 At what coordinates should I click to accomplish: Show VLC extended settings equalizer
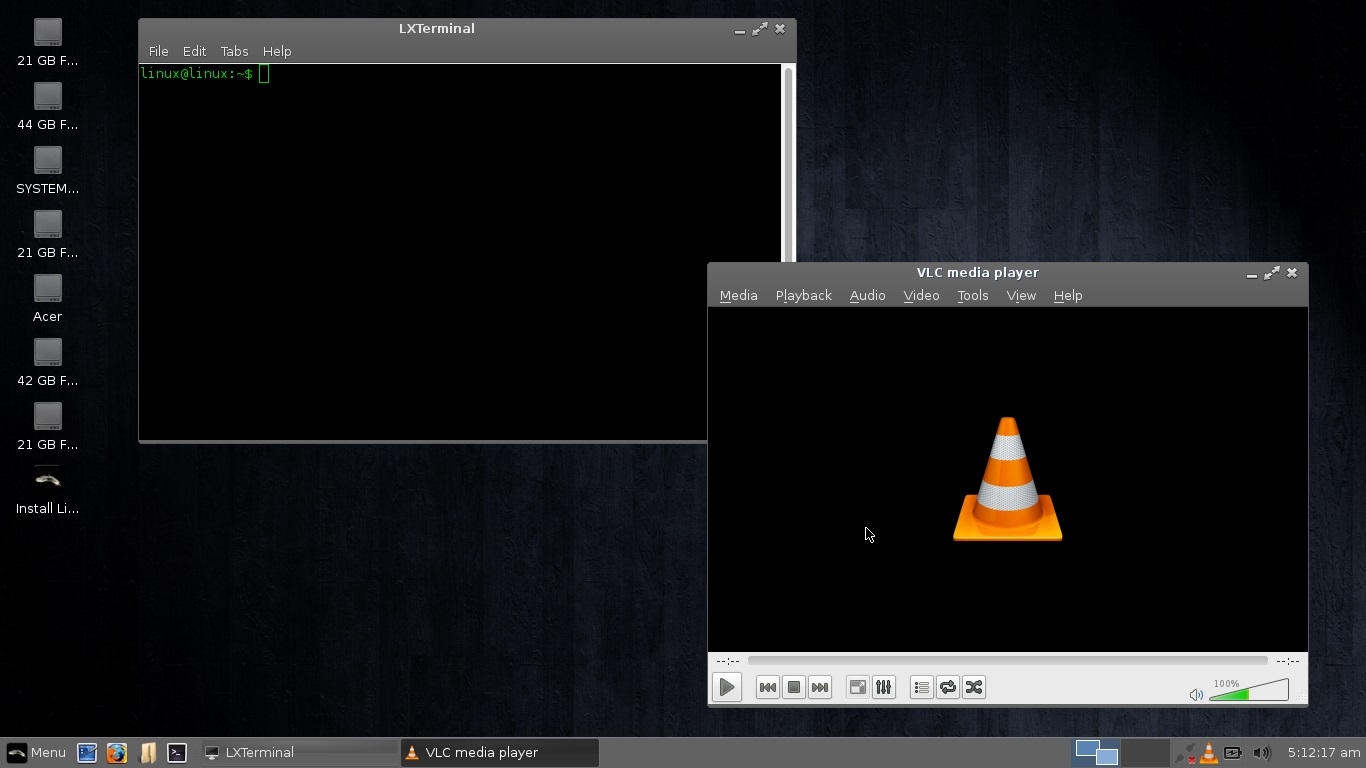click(x=884, y=687)
